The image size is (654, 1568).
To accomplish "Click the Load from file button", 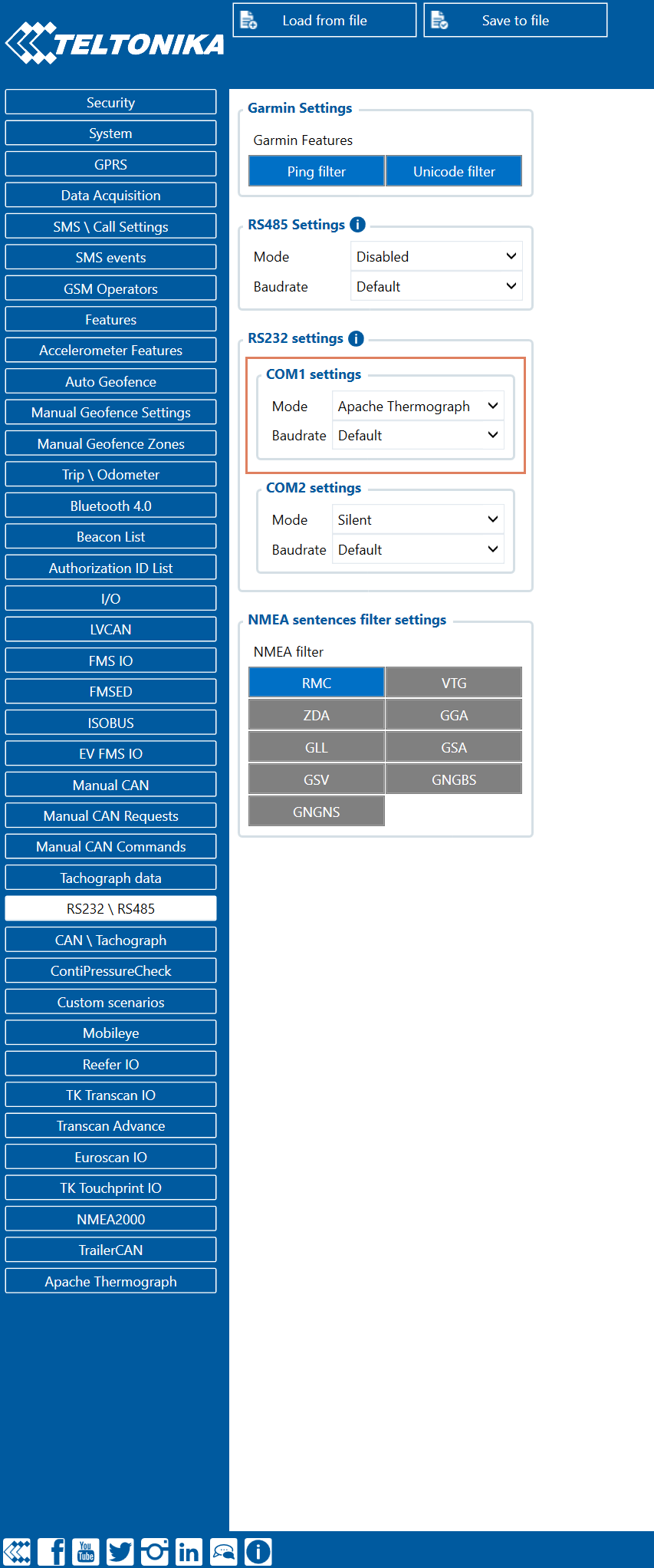I will point(324,20).
